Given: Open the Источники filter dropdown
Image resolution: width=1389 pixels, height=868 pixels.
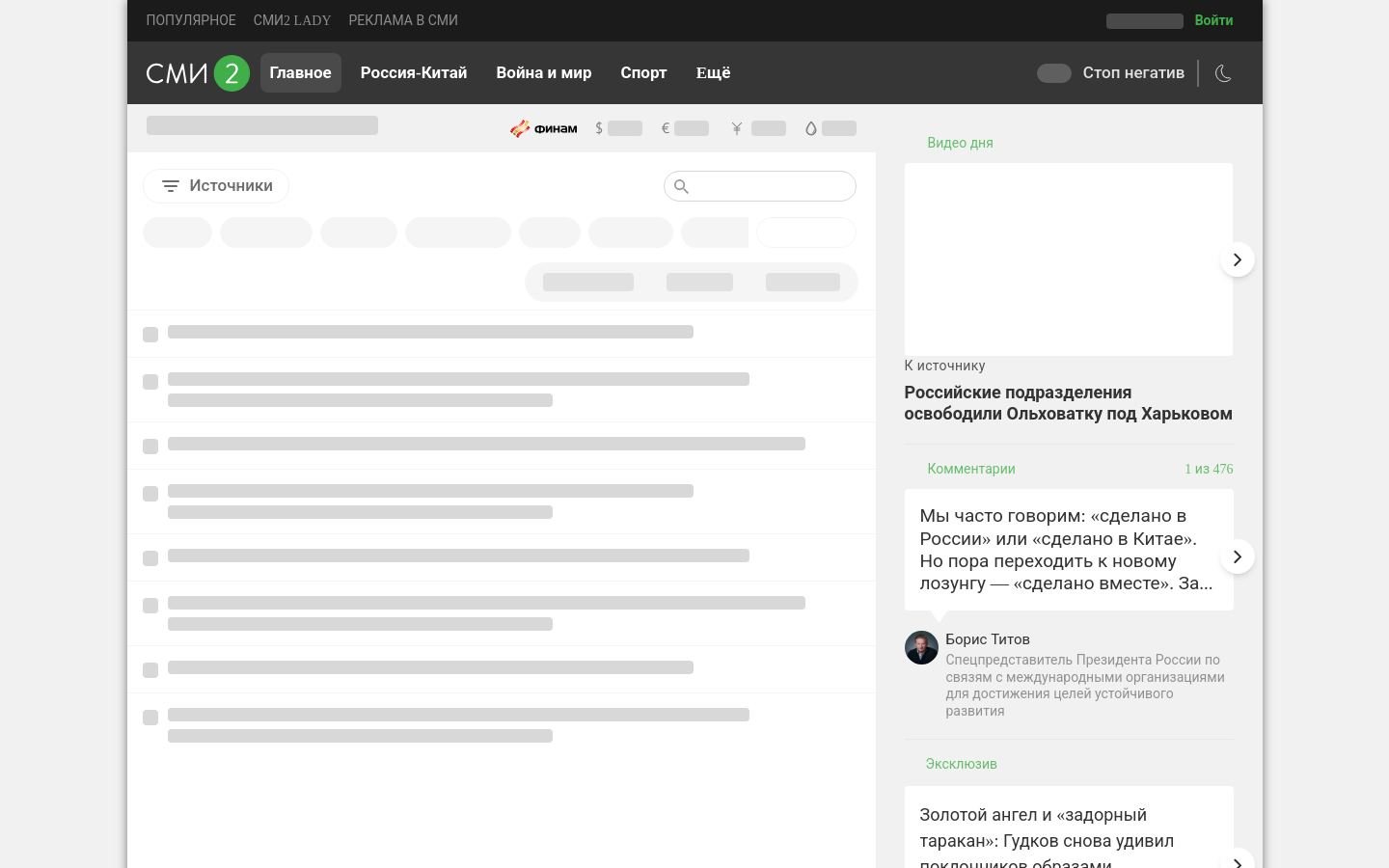Looking at the screenshot, I should (216, 186).
